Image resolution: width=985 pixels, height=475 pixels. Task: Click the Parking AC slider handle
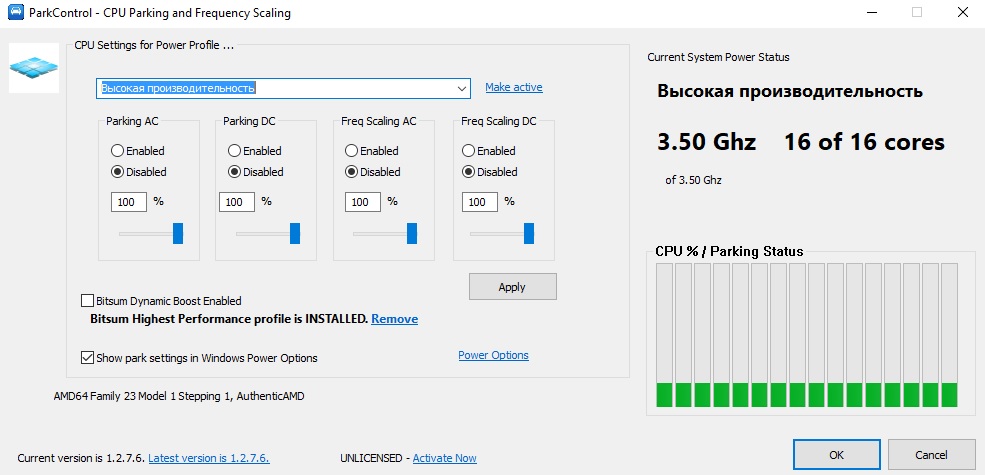coord(178,233)
